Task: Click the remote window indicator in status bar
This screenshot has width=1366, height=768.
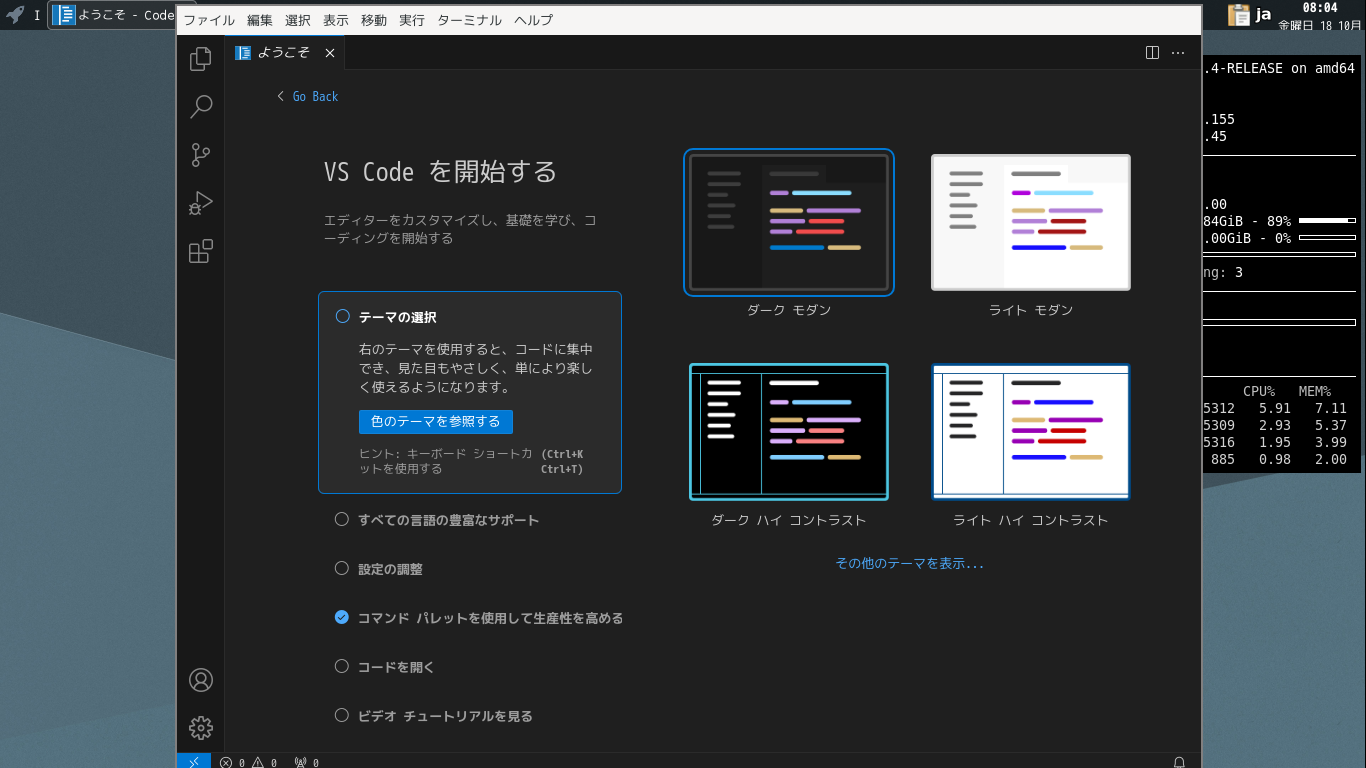Action: (x=194, y=761)
